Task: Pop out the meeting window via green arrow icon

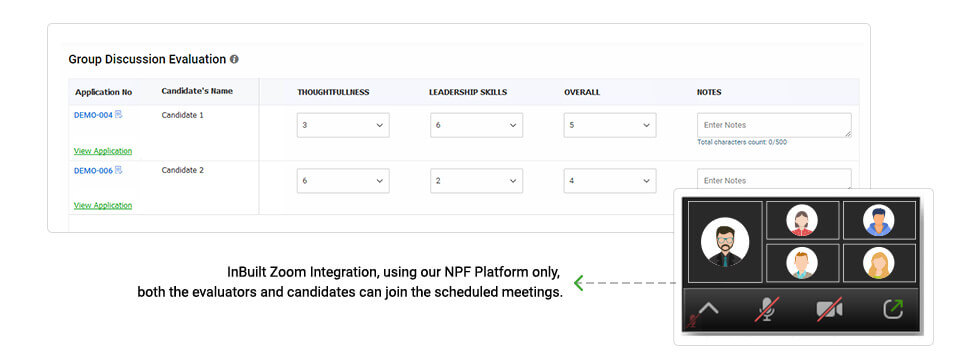Action: coord(893,309)
